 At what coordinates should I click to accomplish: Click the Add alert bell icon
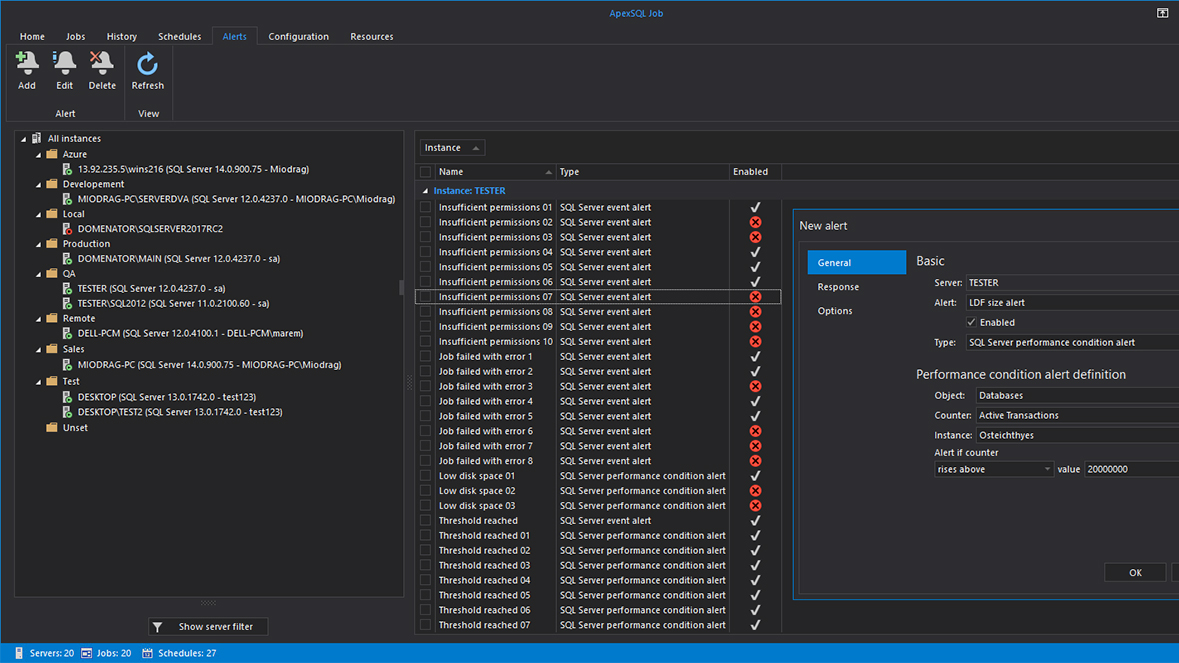(27, 64)
